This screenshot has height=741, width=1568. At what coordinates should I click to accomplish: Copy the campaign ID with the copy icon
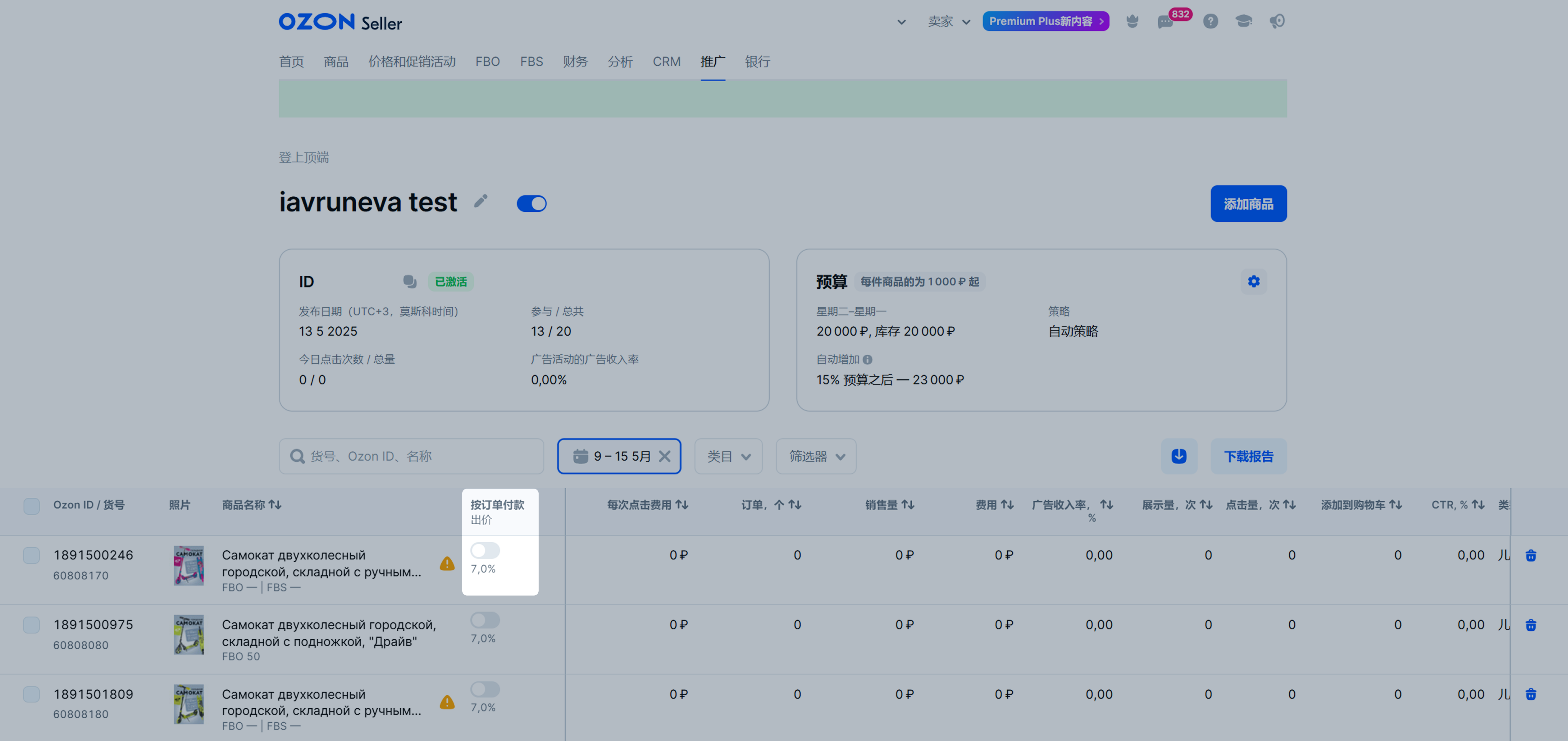tap(410, 281)
